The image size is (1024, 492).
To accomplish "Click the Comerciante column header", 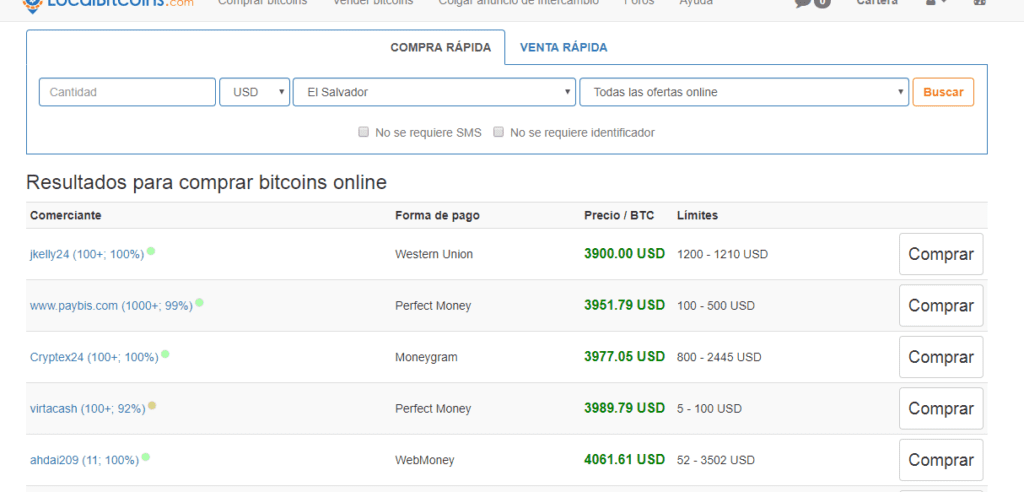I will point(65,216).
